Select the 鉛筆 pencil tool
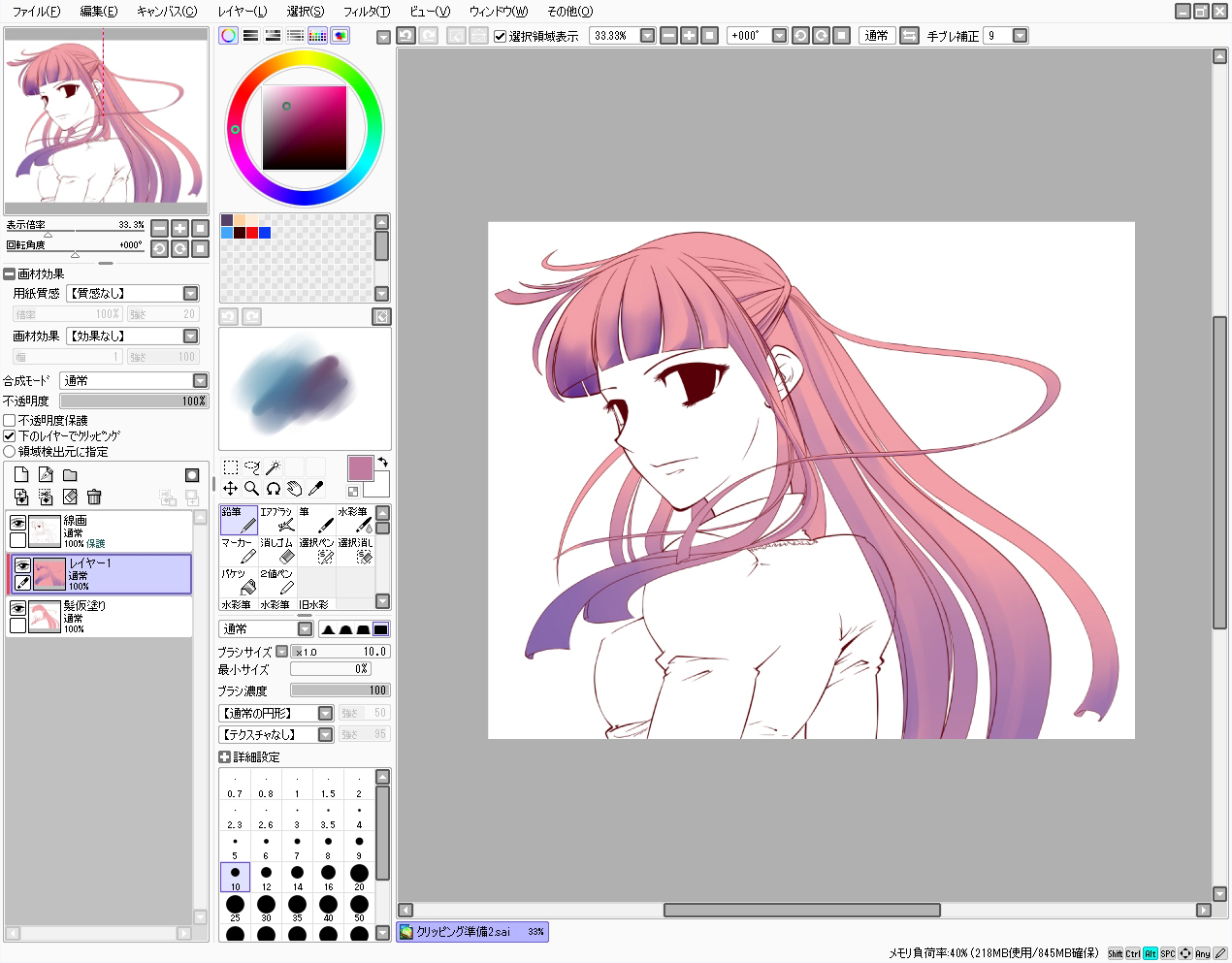Viewport: 1232px width, 963px height. (x=239, y=520)
